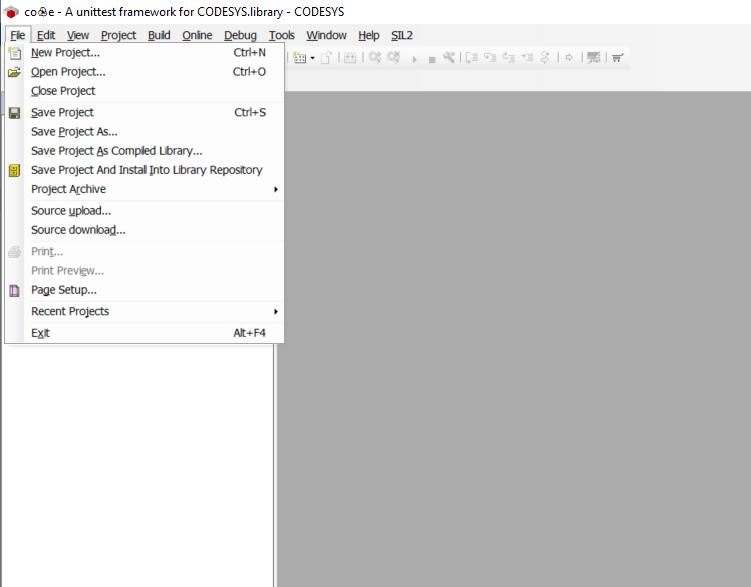The image size is (751, 587).
Task: Choose Close Project from the File menu
Action: (63, 91)
